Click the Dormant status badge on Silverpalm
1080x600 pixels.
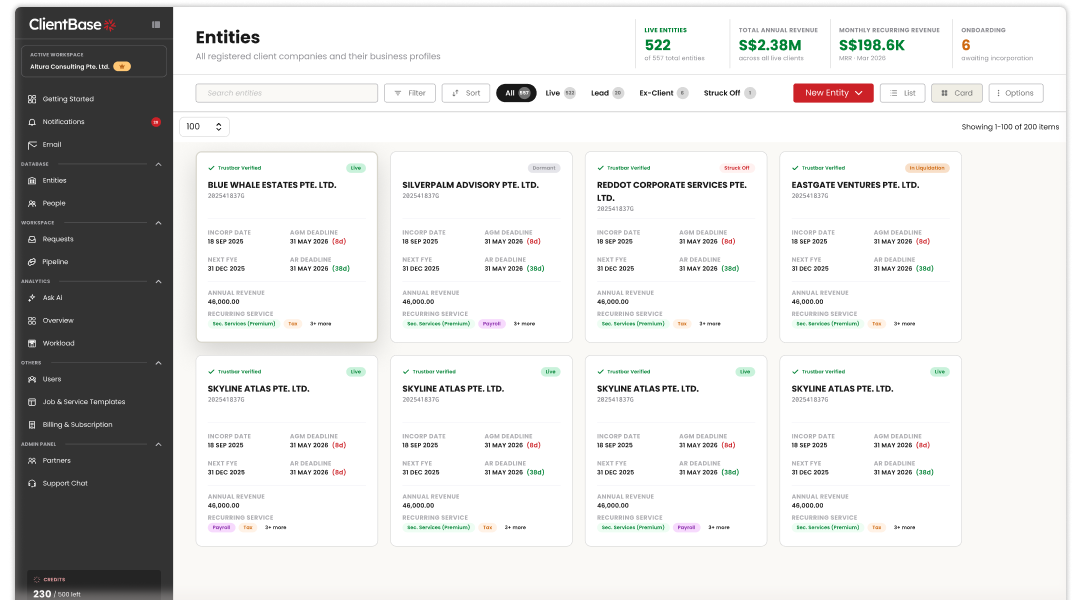coord(543,168)
